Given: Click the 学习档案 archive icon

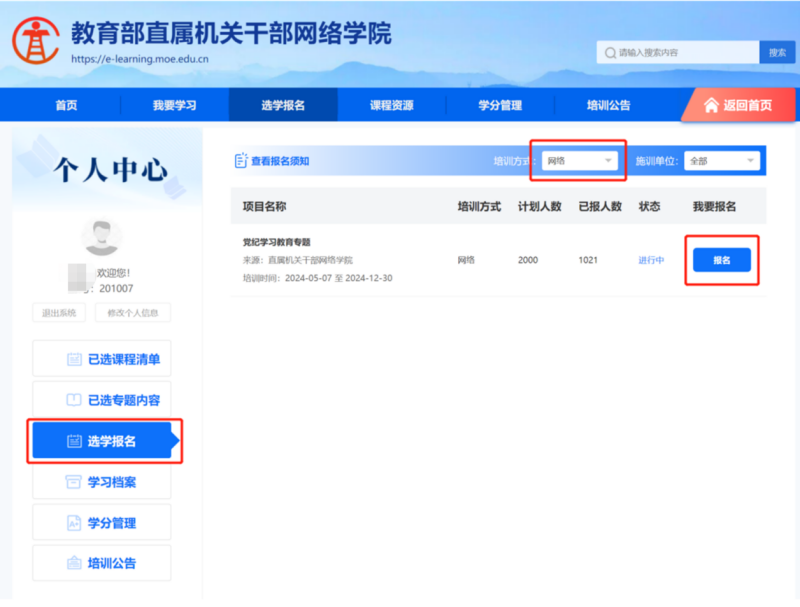Looking at the screenshot, I should pos(74,482).
